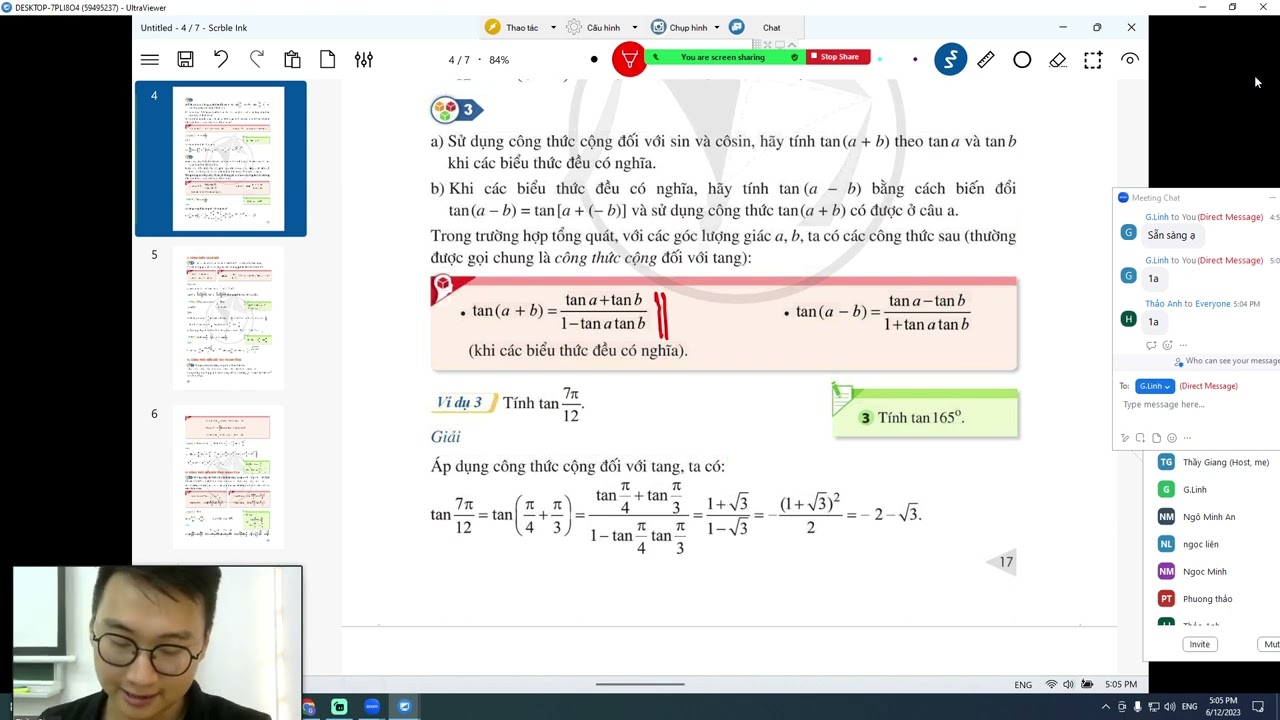This screenshot has height=720, width=1280.
Task: Open Zoom from the taskbar
Action: [x=372, y=707]
